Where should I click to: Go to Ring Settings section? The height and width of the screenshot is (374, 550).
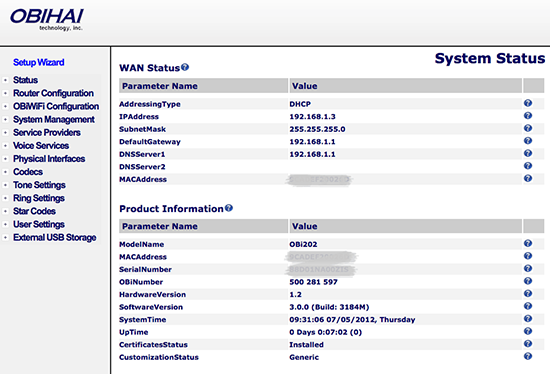click(x=39, y=198)
